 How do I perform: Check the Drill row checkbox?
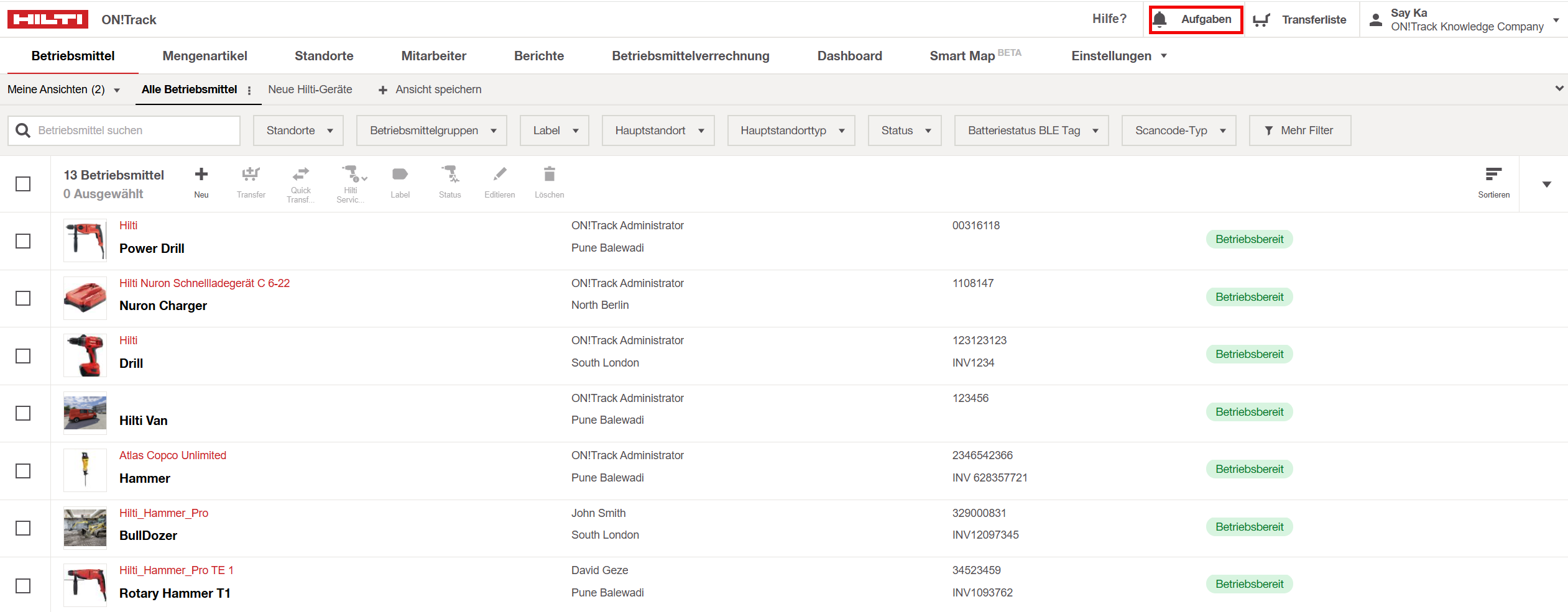click(x=23, y=356)
